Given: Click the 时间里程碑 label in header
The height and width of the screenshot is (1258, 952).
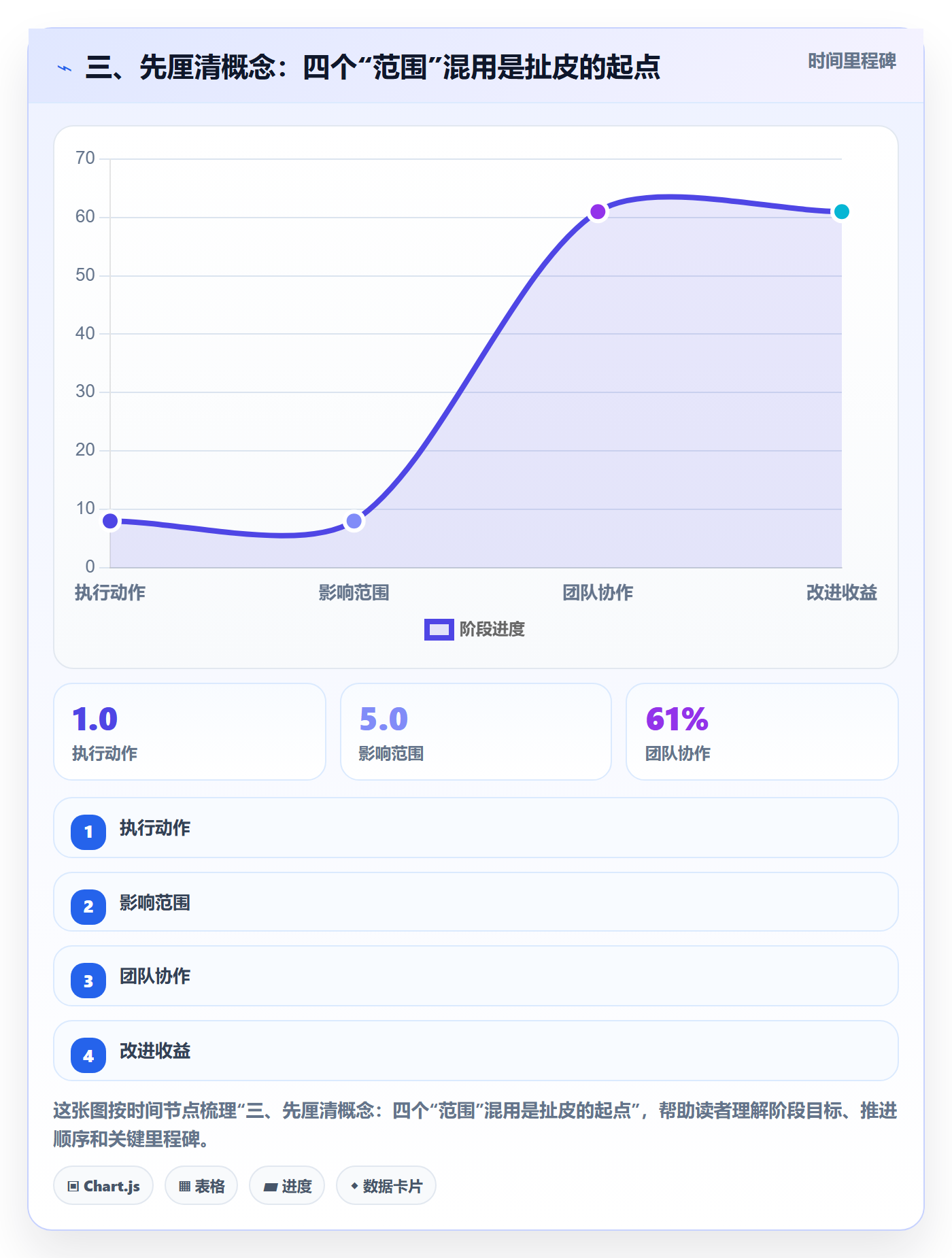Looking at the screenshot, I should coord(851,61).
